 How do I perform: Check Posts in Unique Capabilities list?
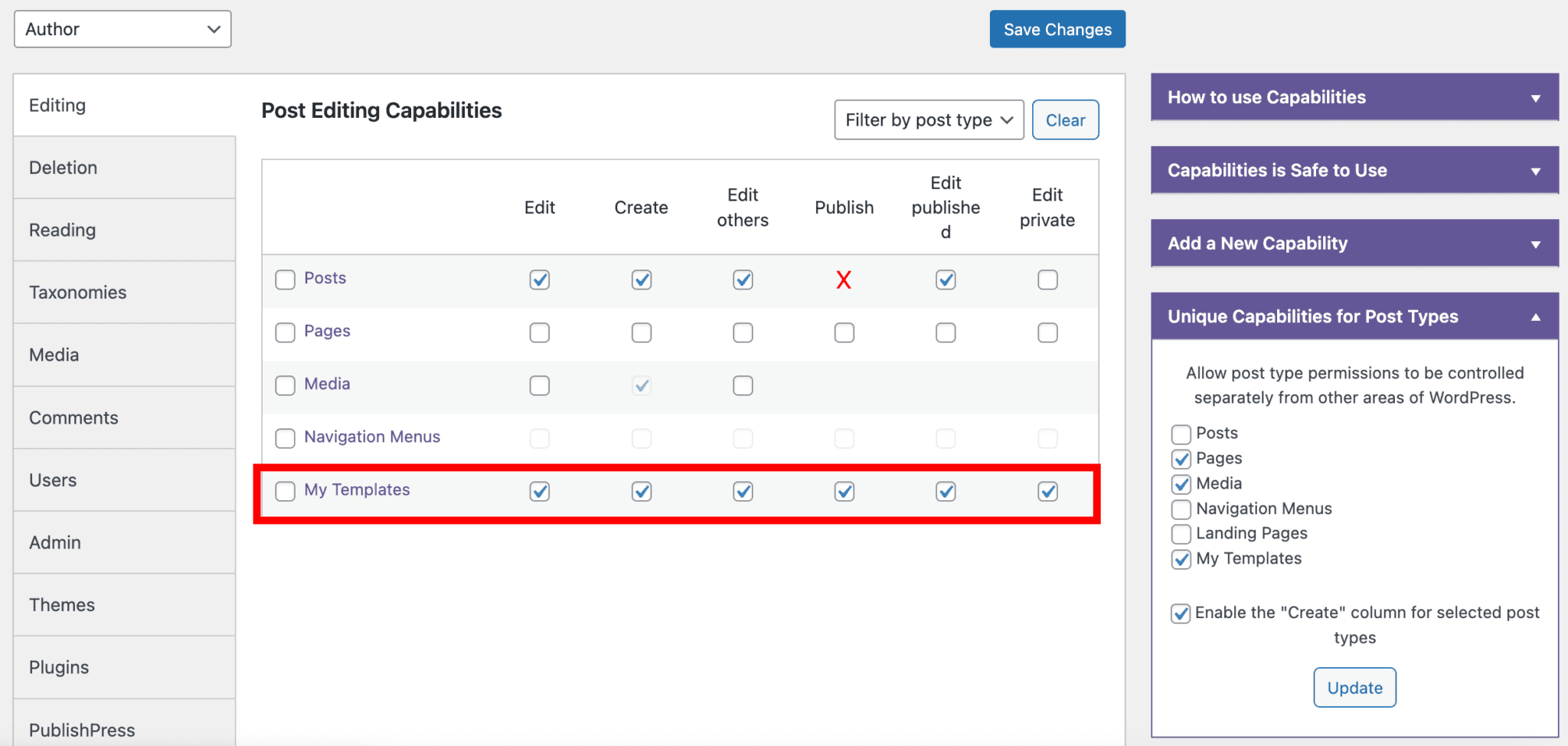(1181, 434)
